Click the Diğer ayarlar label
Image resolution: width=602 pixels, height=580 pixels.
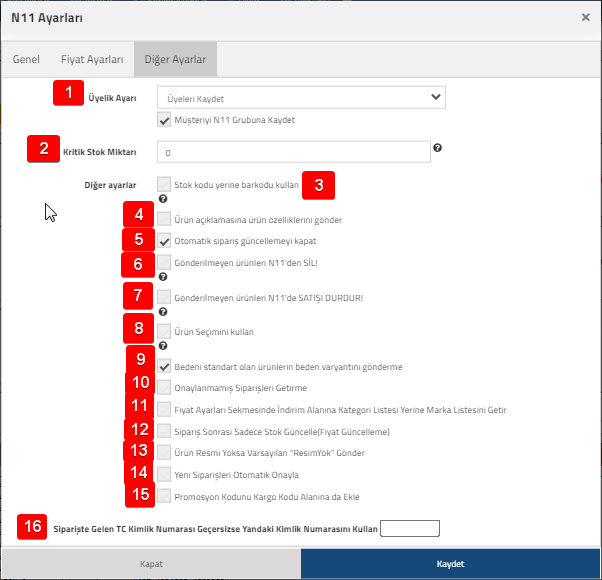click(110, 185)
